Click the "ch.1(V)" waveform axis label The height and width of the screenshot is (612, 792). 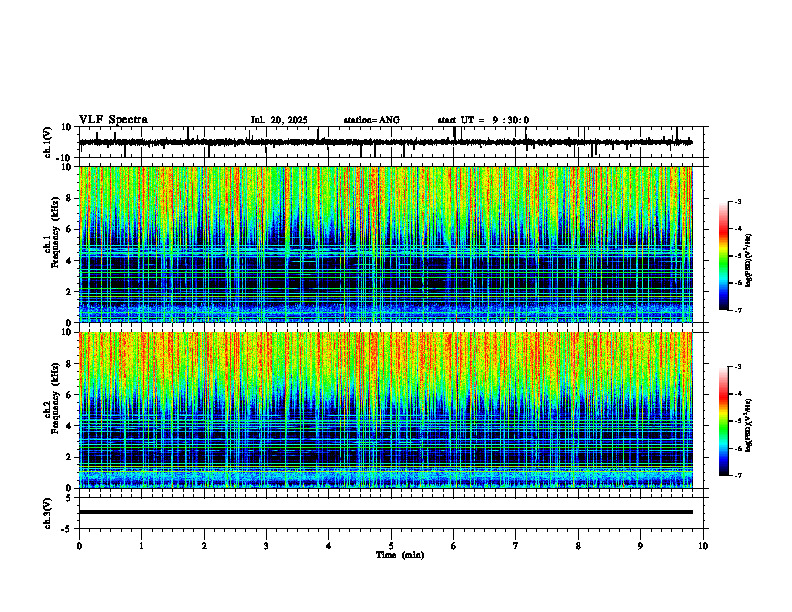(x=48, y=142)
